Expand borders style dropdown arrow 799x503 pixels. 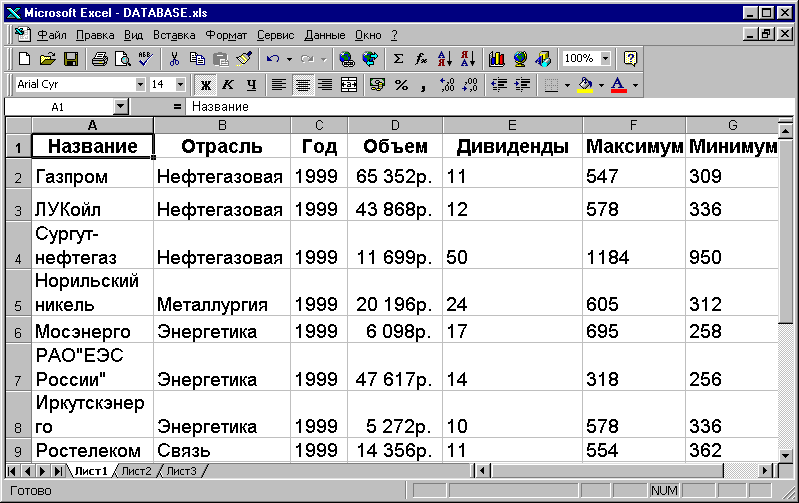(x=567, y=85)
